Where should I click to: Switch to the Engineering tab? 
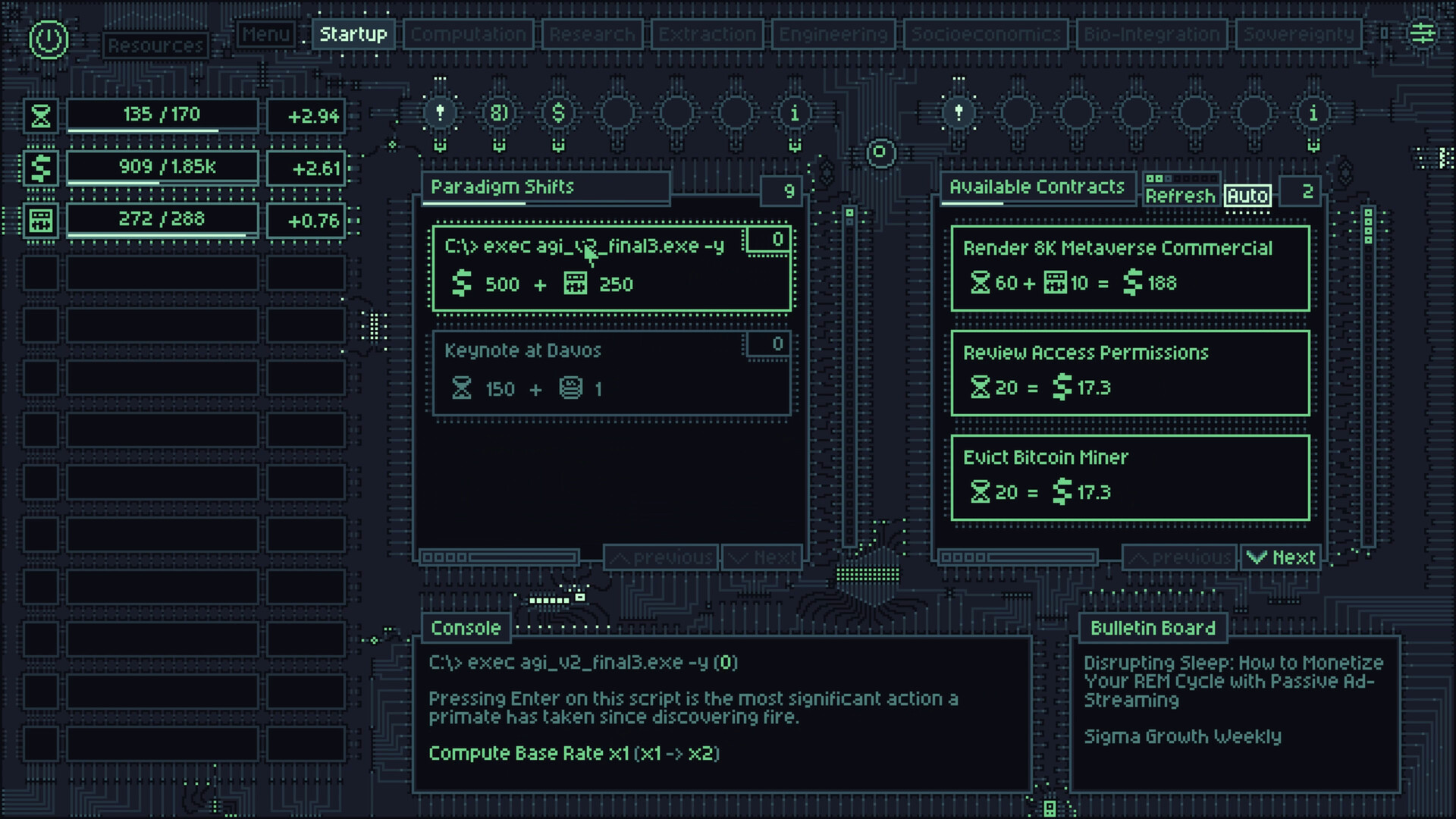833,34
